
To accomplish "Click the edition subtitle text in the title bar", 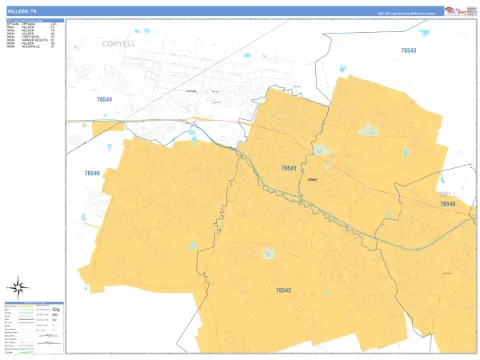I will click(x=406, y=14).
